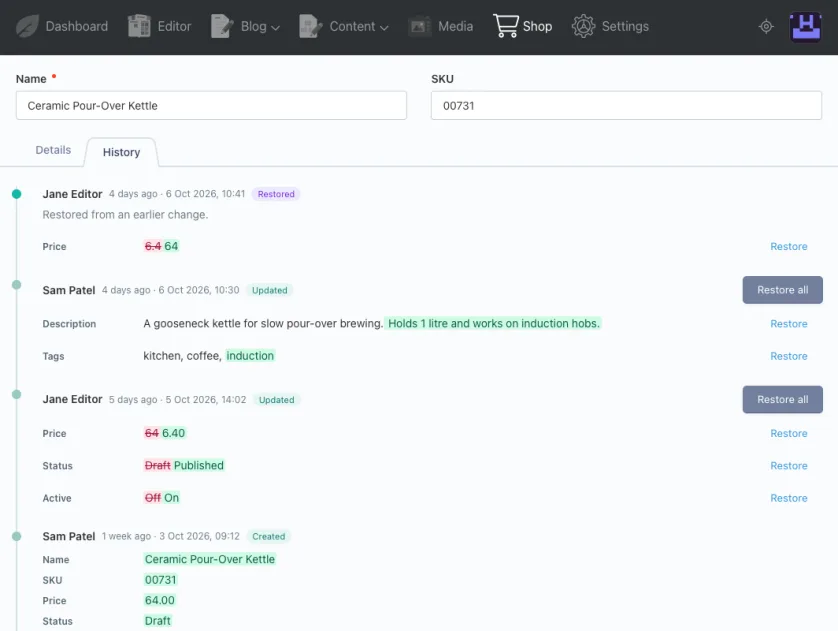Click the Name input field

pyautogui.click(x=211, y=105)
